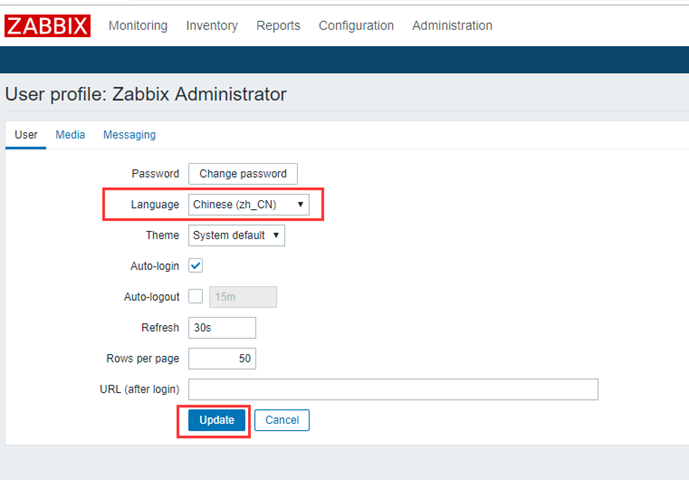Image resolution: width=689 pixels, height=480 pixels.
Task: Open the Configuration menu
Action: coord(356,26)
